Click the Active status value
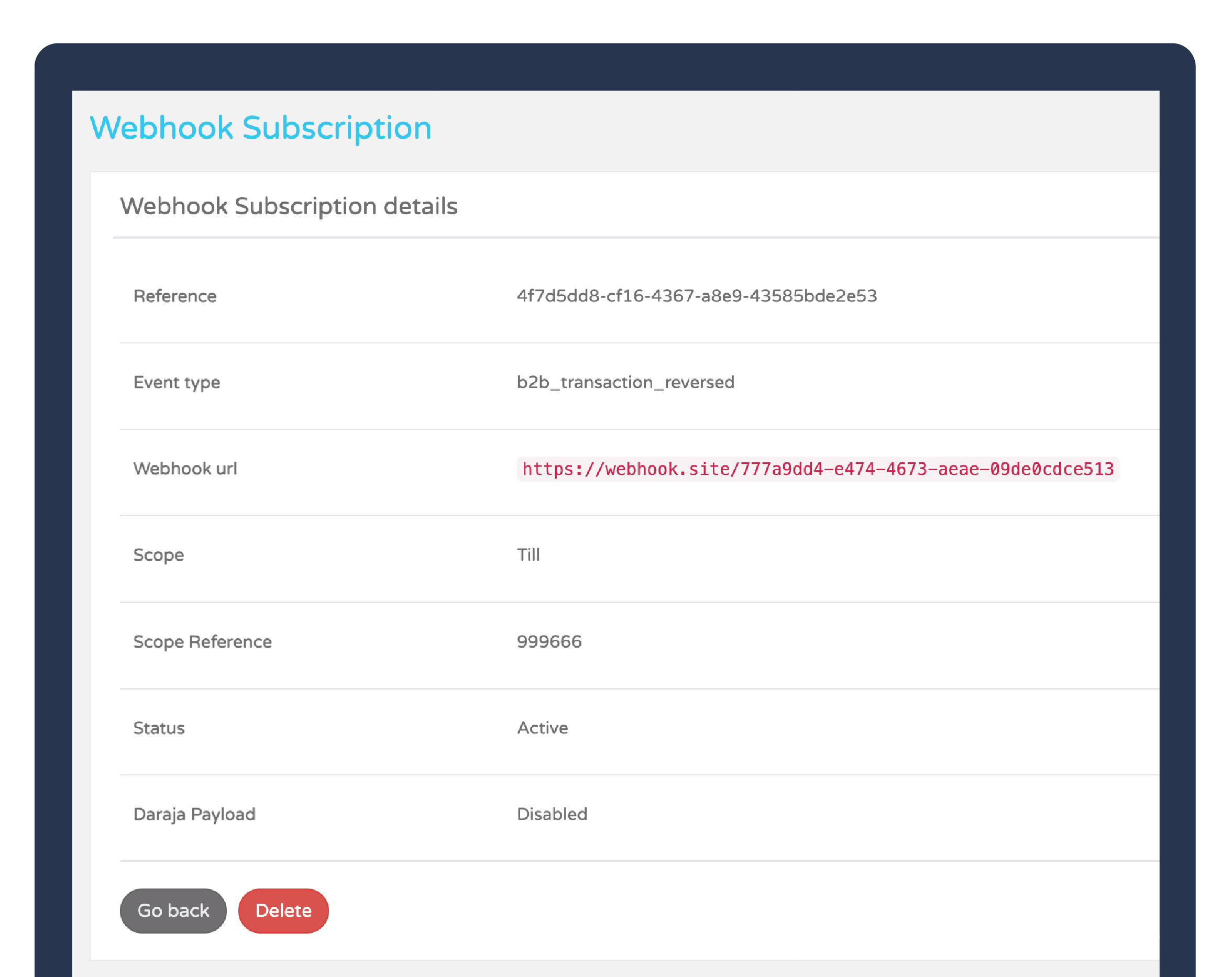Viewport: 1232px width, 977px height. coord(542,728)
